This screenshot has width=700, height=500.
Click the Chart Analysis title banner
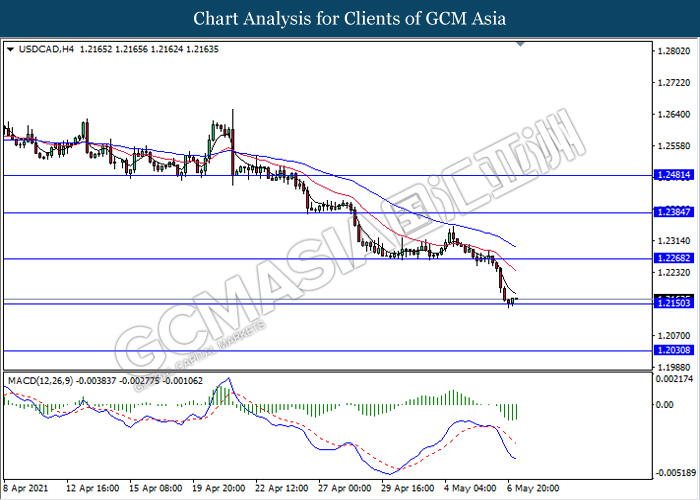350,18
